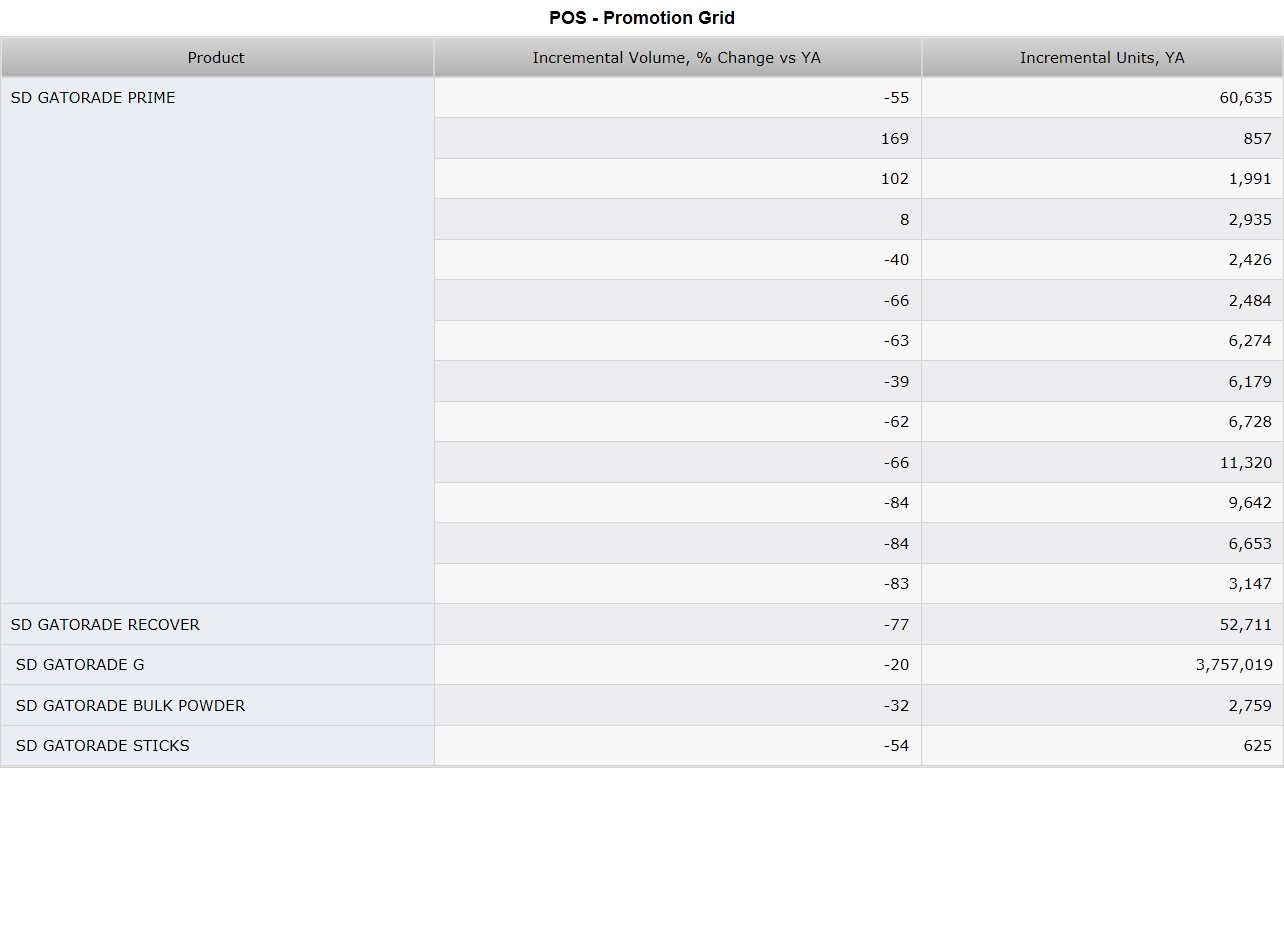Viewport: 1284px width, 946px height.
Task: Select the SD GATORADE PRIME product cell
Action: coord(217,341)
